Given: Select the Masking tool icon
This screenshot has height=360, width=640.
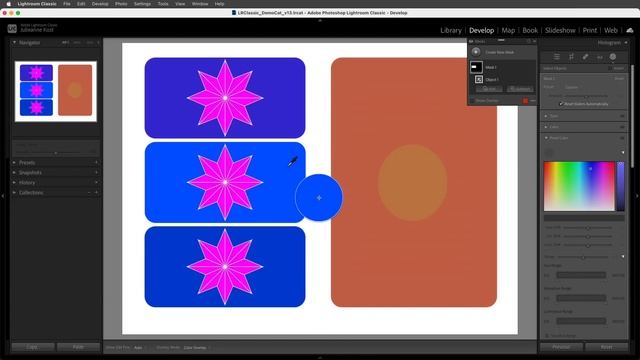Looking at the screenshot, I should (x=613, y=57).
